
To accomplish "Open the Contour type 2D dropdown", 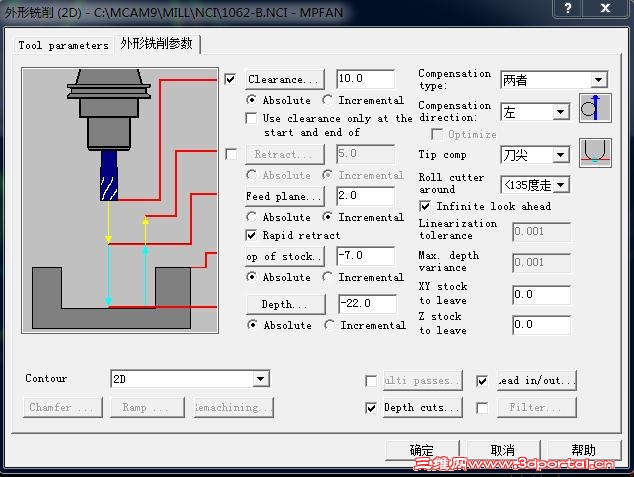I will pyautogui.click(x=260, y=379).
